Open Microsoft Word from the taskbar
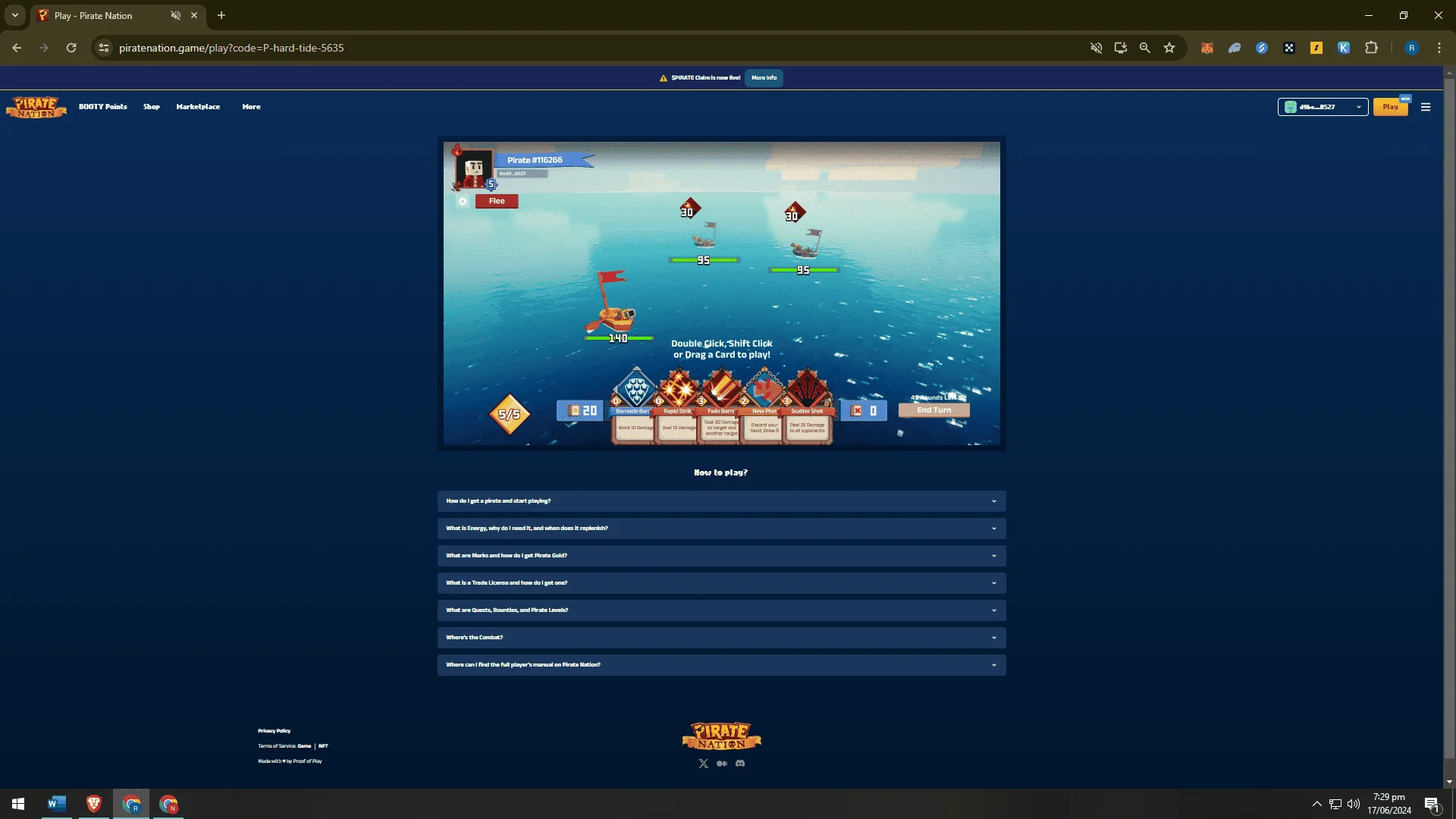This screenshot has width=1456, height=819. pyautogui.click(x=57, y=804)
